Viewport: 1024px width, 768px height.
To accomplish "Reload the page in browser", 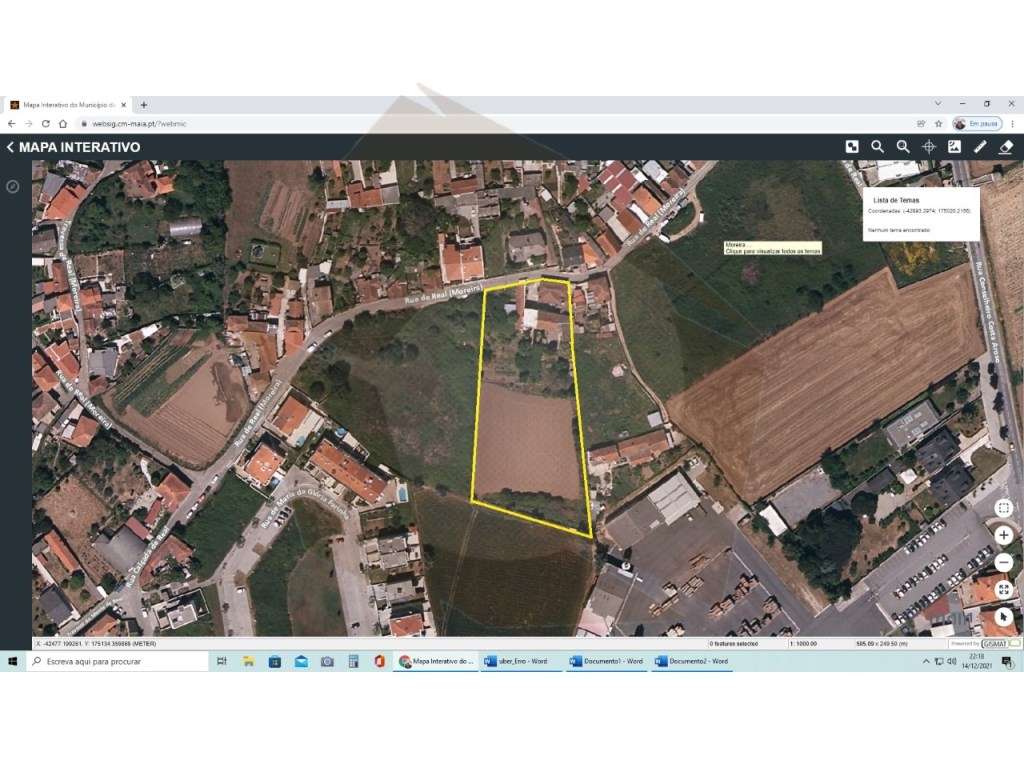I will coord(46,123).
